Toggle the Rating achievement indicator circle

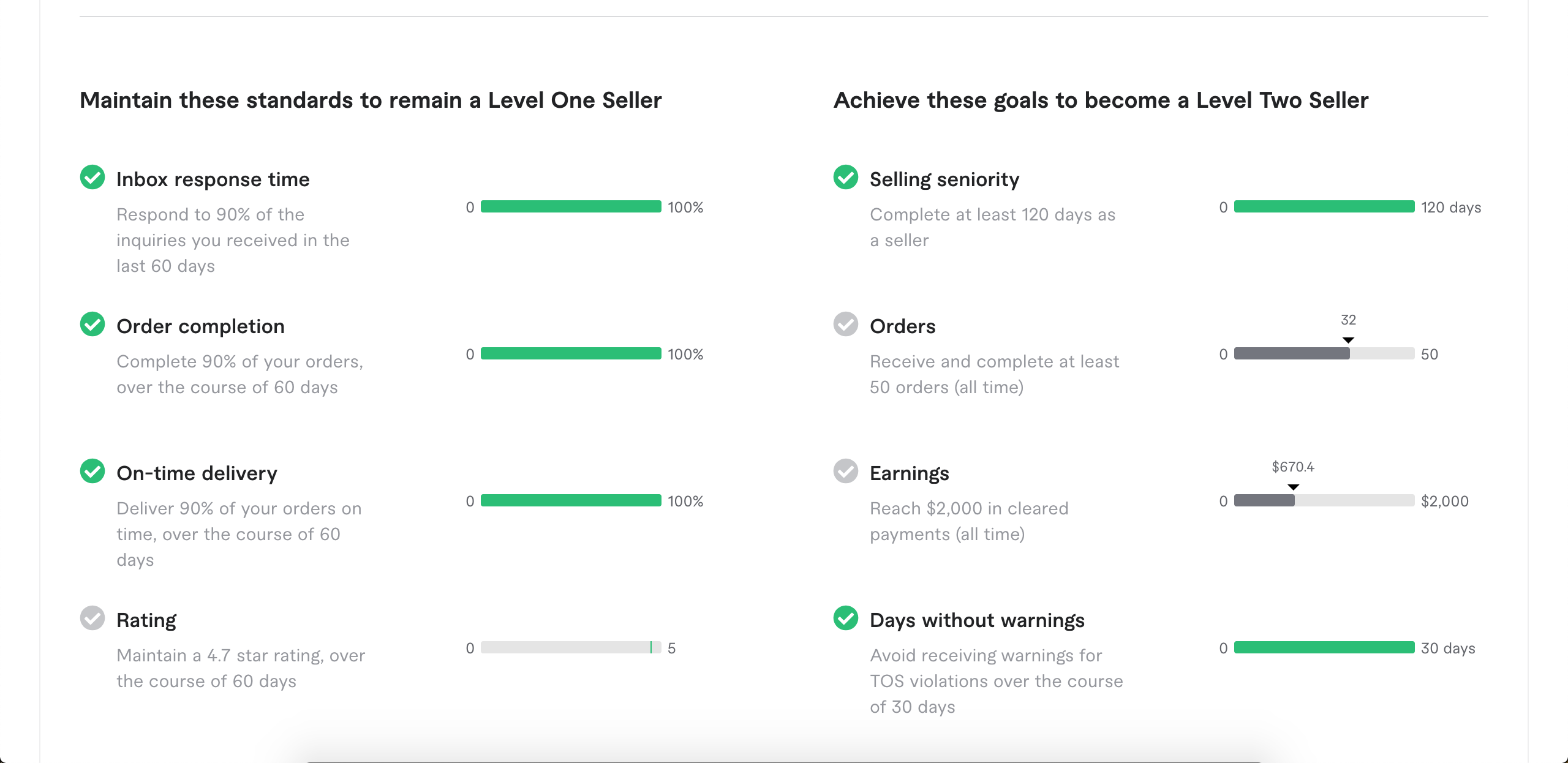[x=93, y=619]
